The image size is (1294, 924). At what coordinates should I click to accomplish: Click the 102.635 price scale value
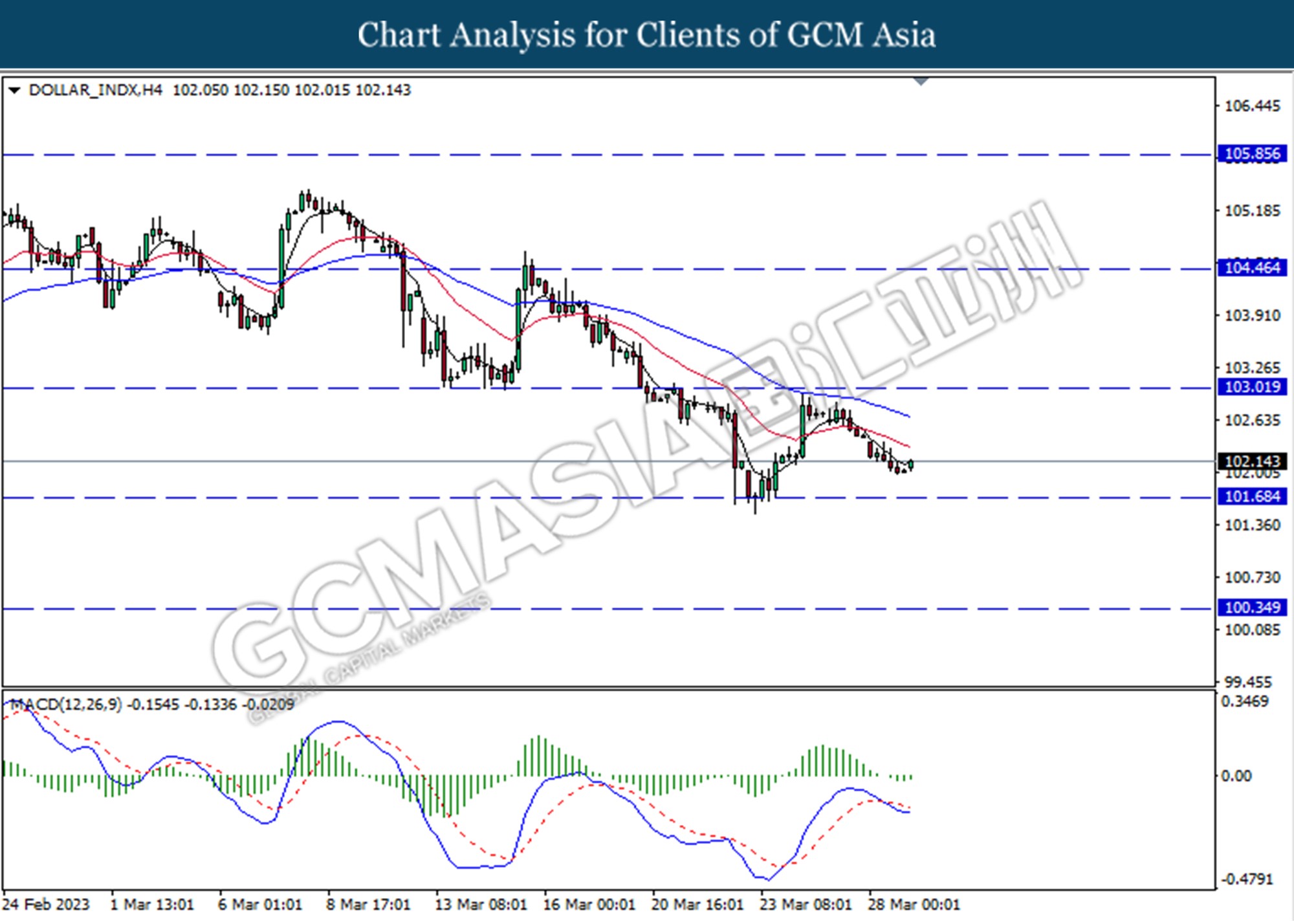click(1252, 420)
